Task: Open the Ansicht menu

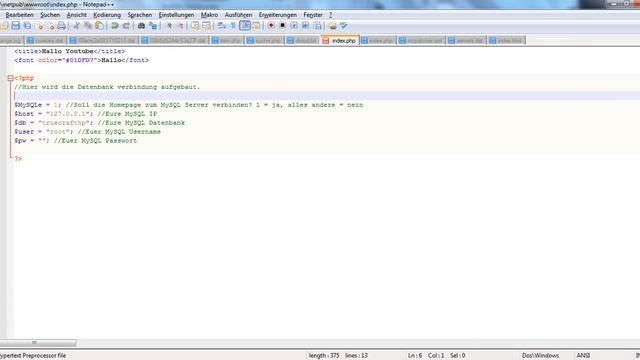Action: 76,15
